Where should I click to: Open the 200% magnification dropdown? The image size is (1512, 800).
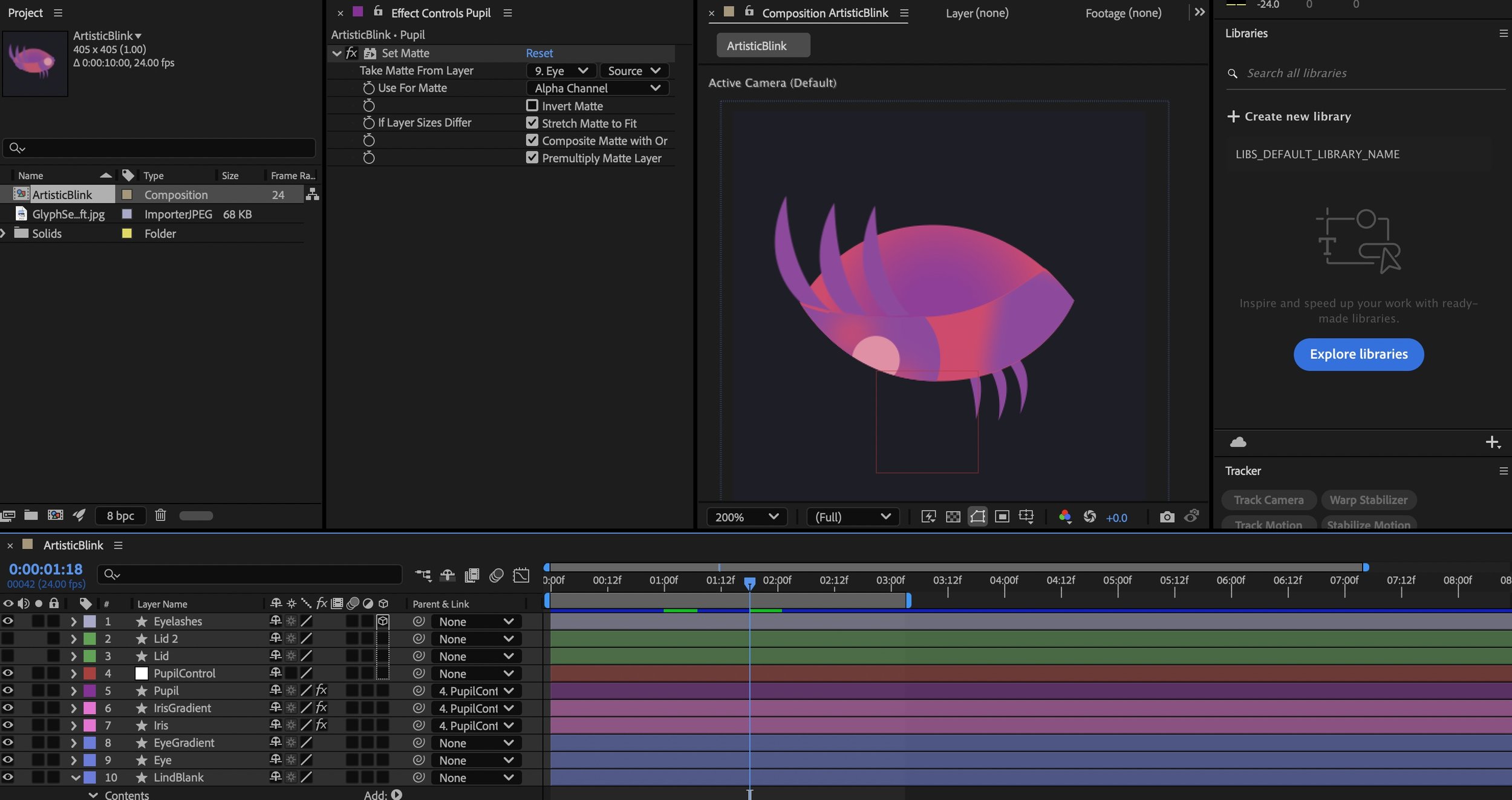(x=746, y=517)
